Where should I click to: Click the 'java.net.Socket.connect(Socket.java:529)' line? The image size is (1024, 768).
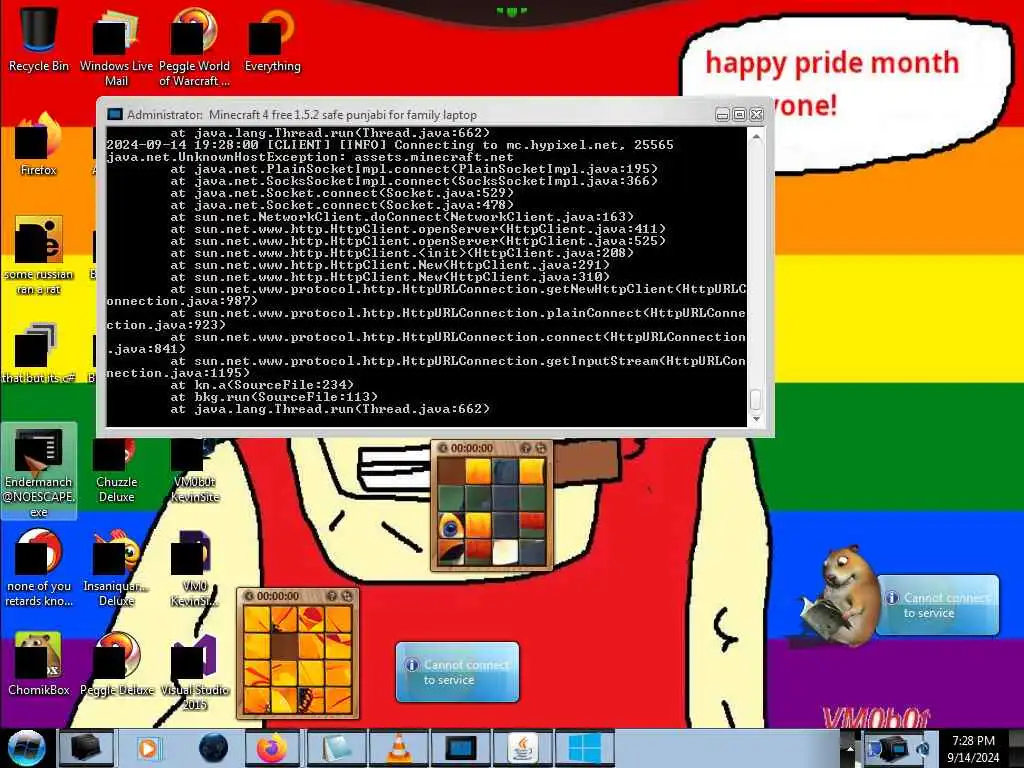pyautogui.click(x=342, y=193)
